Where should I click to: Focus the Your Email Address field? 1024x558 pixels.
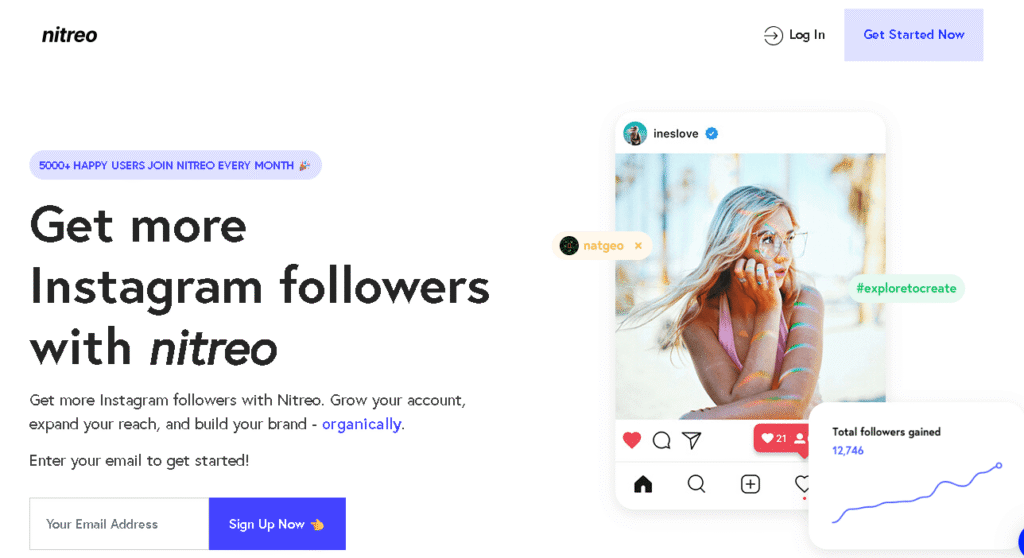(120, 524)
